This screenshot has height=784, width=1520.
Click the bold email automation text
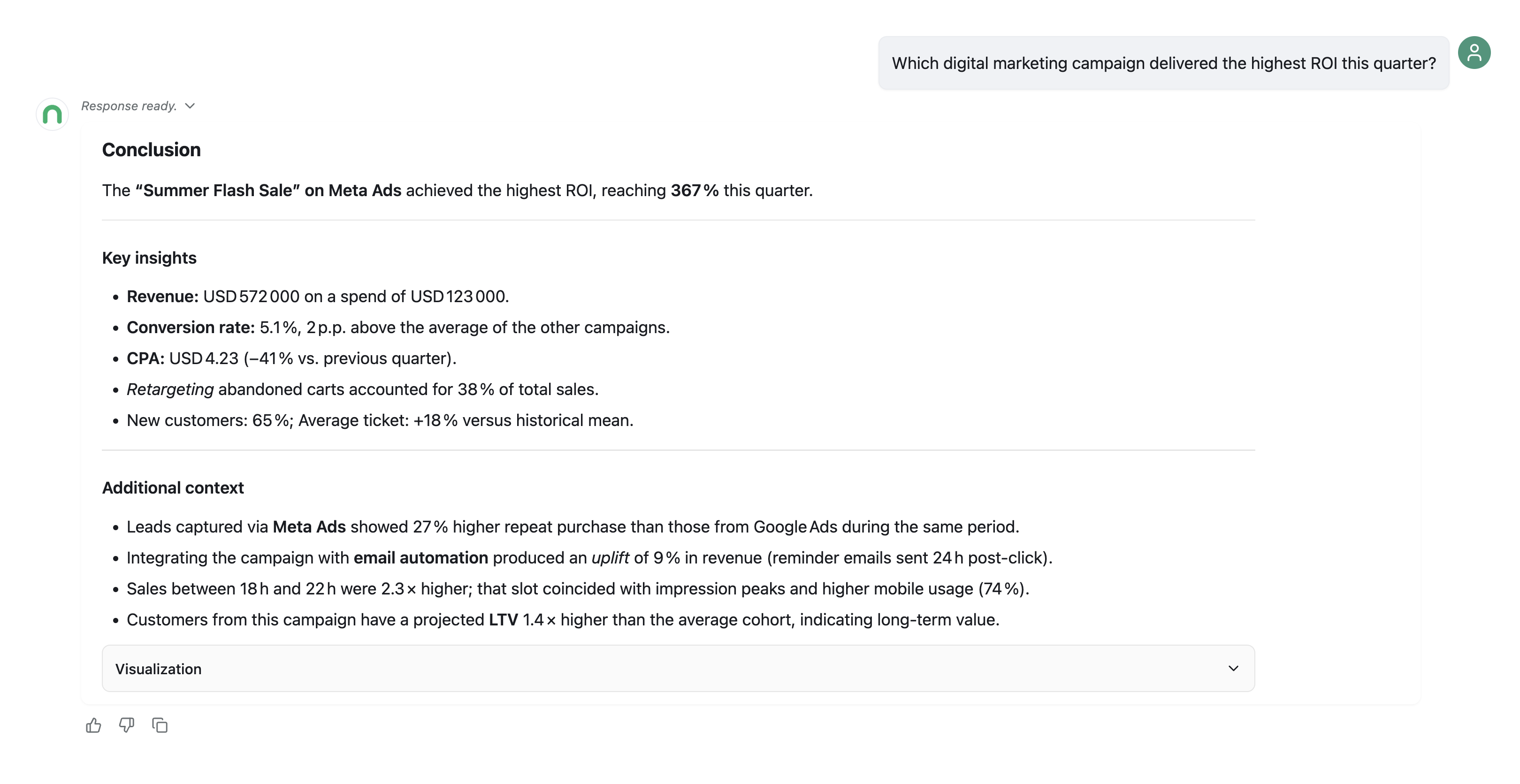[x=421, y=557]
